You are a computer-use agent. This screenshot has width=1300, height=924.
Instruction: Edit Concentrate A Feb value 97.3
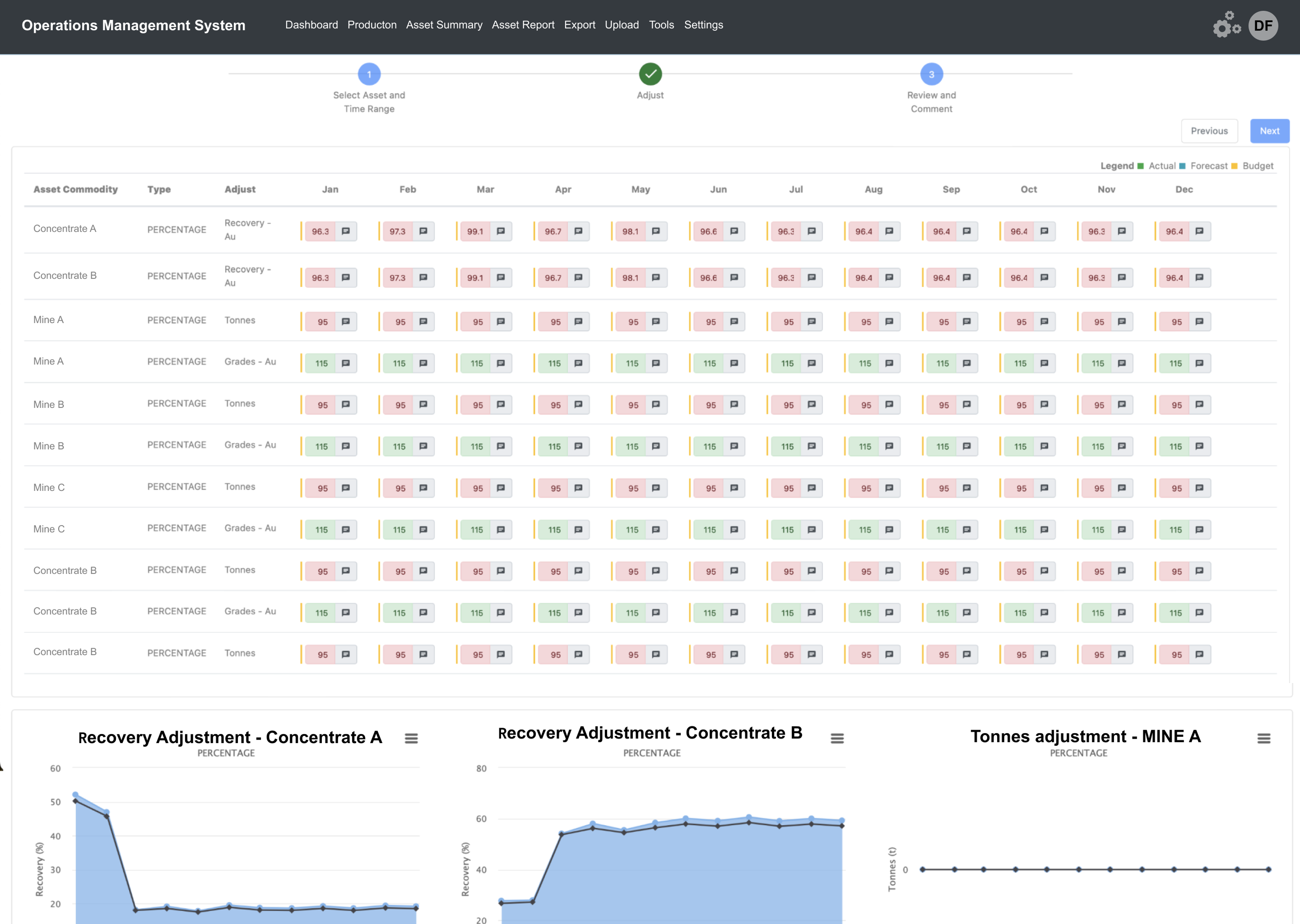pyautogui.click(x=397, y=231)
